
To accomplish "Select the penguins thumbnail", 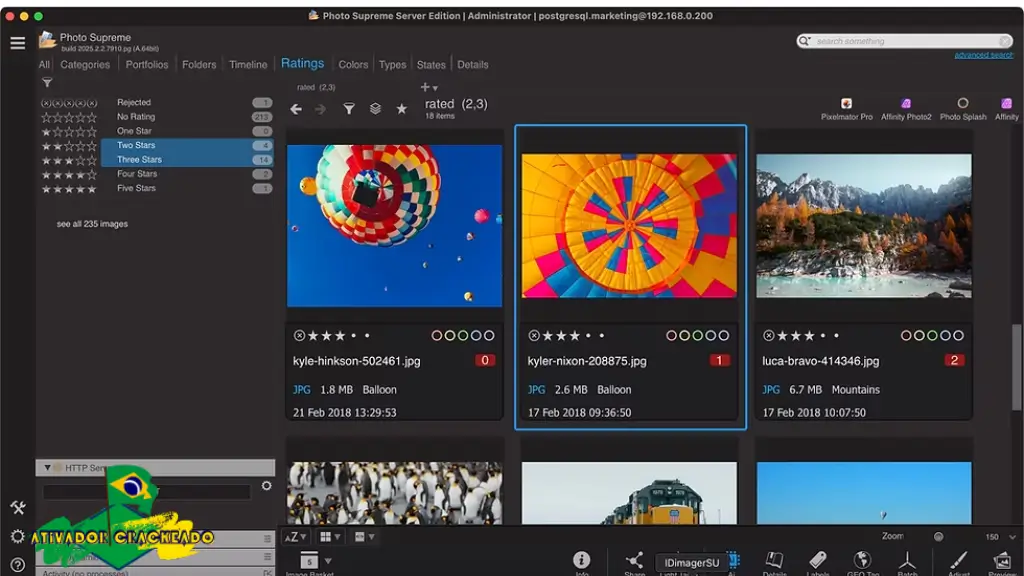I will pyautogui.click(x=394, y=493).
